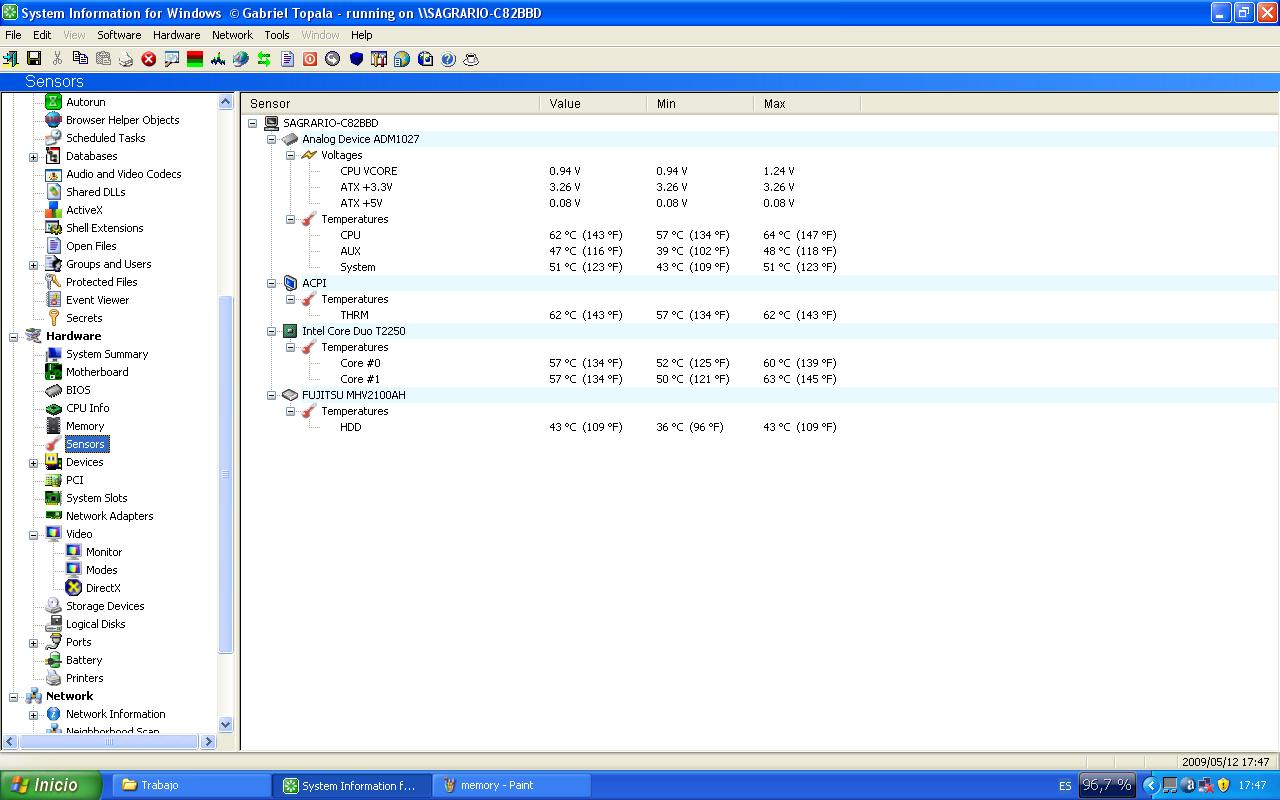Open the Edit menu
Image resolution: width=1280 pixels, height=800 pixels.
point(42,35)
